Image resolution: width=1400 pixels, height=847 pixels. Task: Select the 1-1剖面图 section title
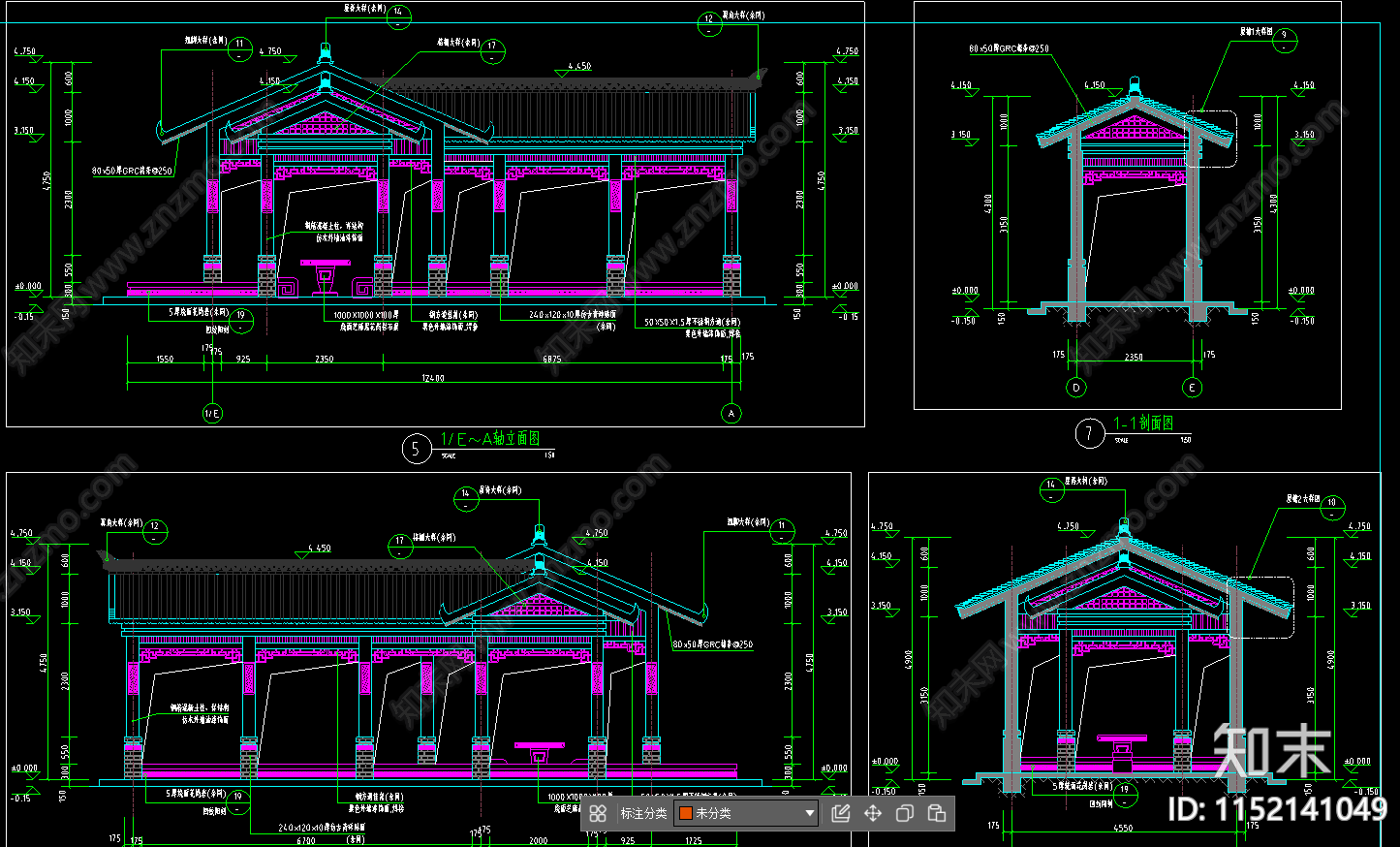coord(1143,423)
